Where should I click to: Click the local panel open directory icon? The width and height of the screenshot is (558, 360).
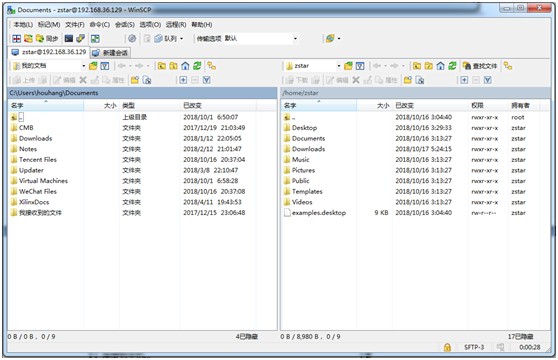93,66
